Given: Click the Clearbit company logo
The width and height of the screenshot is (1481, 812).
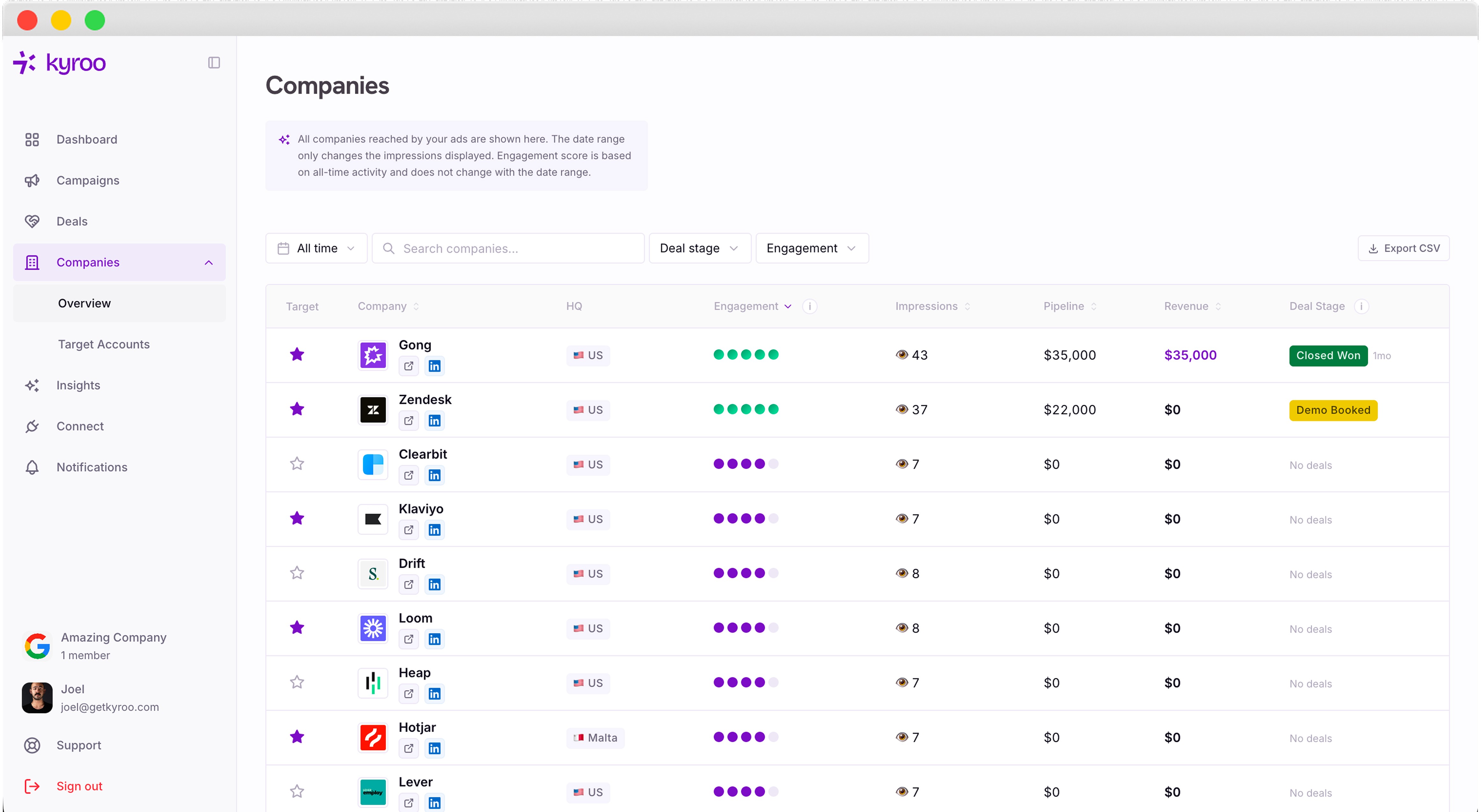Looking at the screenshot, I should 373,464.
